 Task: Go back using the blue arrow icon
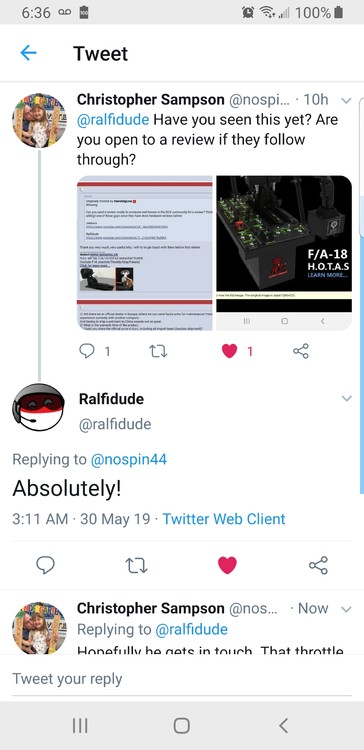pos(28,53)
